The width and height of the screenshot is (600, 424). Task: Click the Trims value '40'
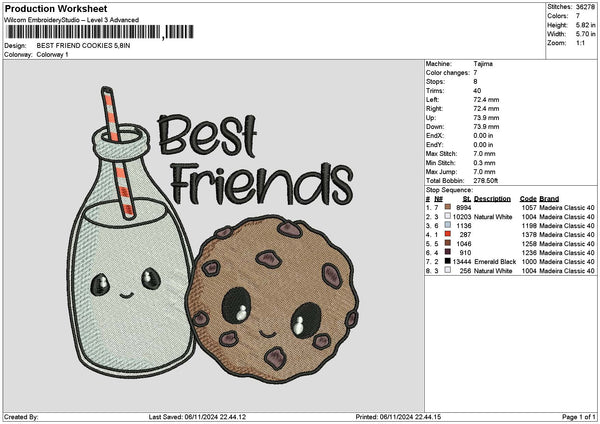coord(477,91)
